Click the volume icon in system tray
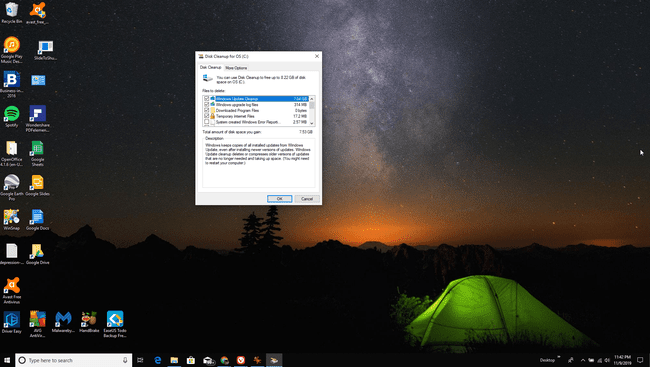 607,360
